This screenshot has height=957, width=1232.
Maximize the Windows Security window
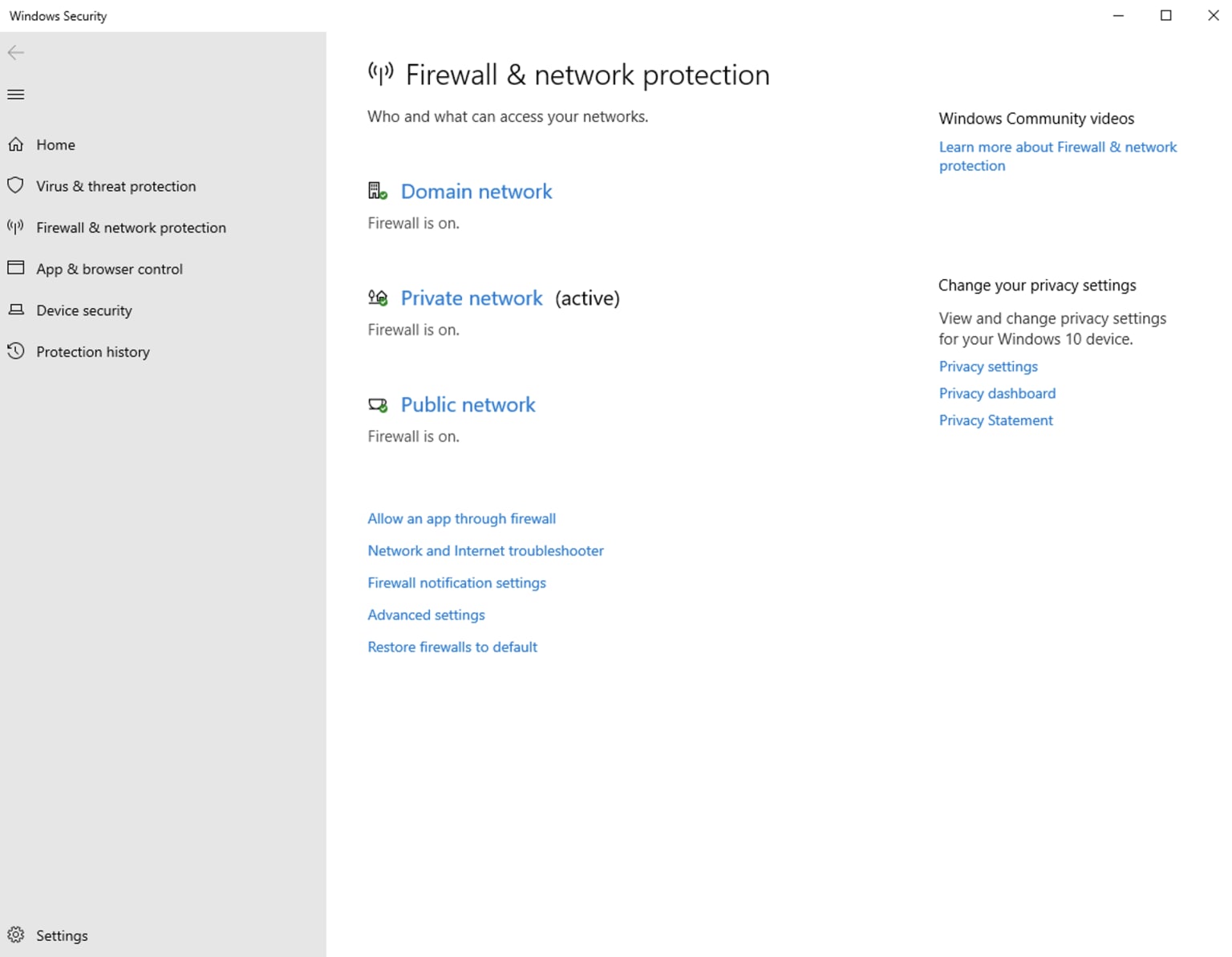[1165, 15]
